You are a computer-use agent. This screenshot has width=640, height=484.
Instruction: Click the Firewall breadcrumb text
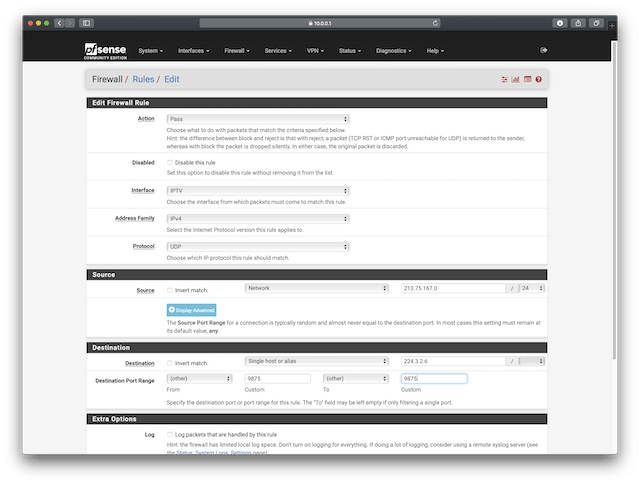click(x=107, y=79)
